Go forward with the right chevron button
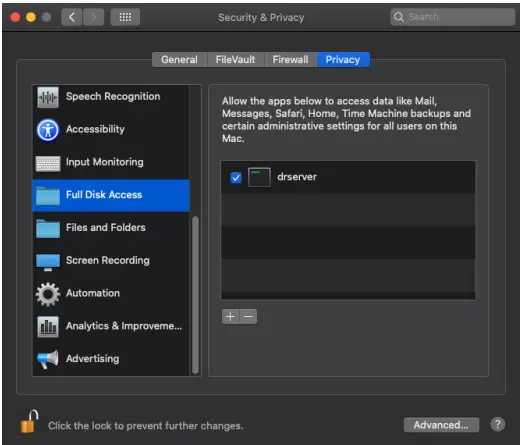The image size is (523, 445). [x=93, y=17]
